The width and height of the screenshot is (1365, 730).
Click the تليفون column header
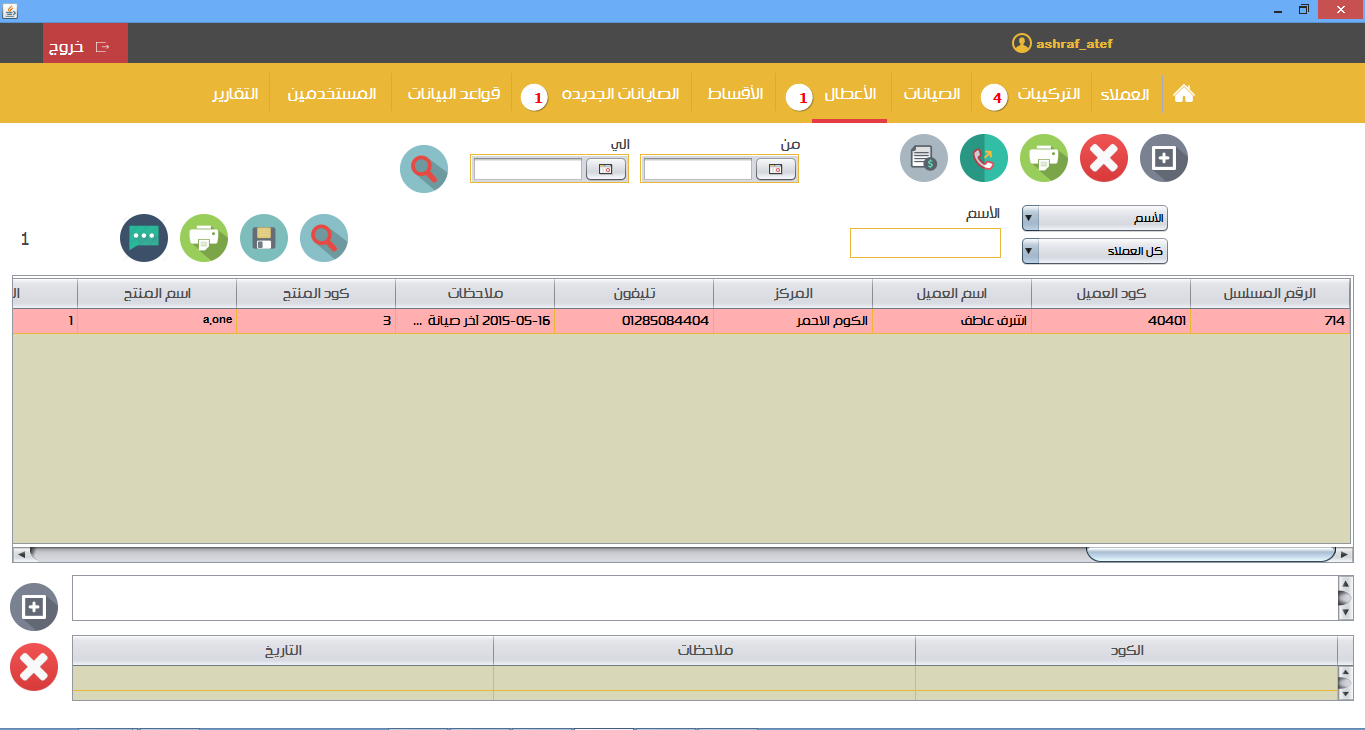point(634,293)
